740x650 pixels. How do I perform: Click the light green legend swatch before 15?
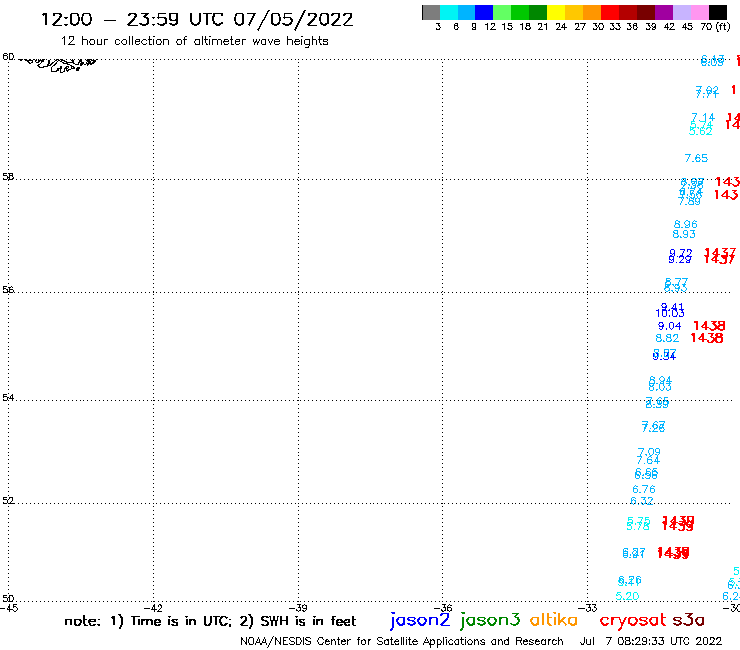tap(502, 12)
